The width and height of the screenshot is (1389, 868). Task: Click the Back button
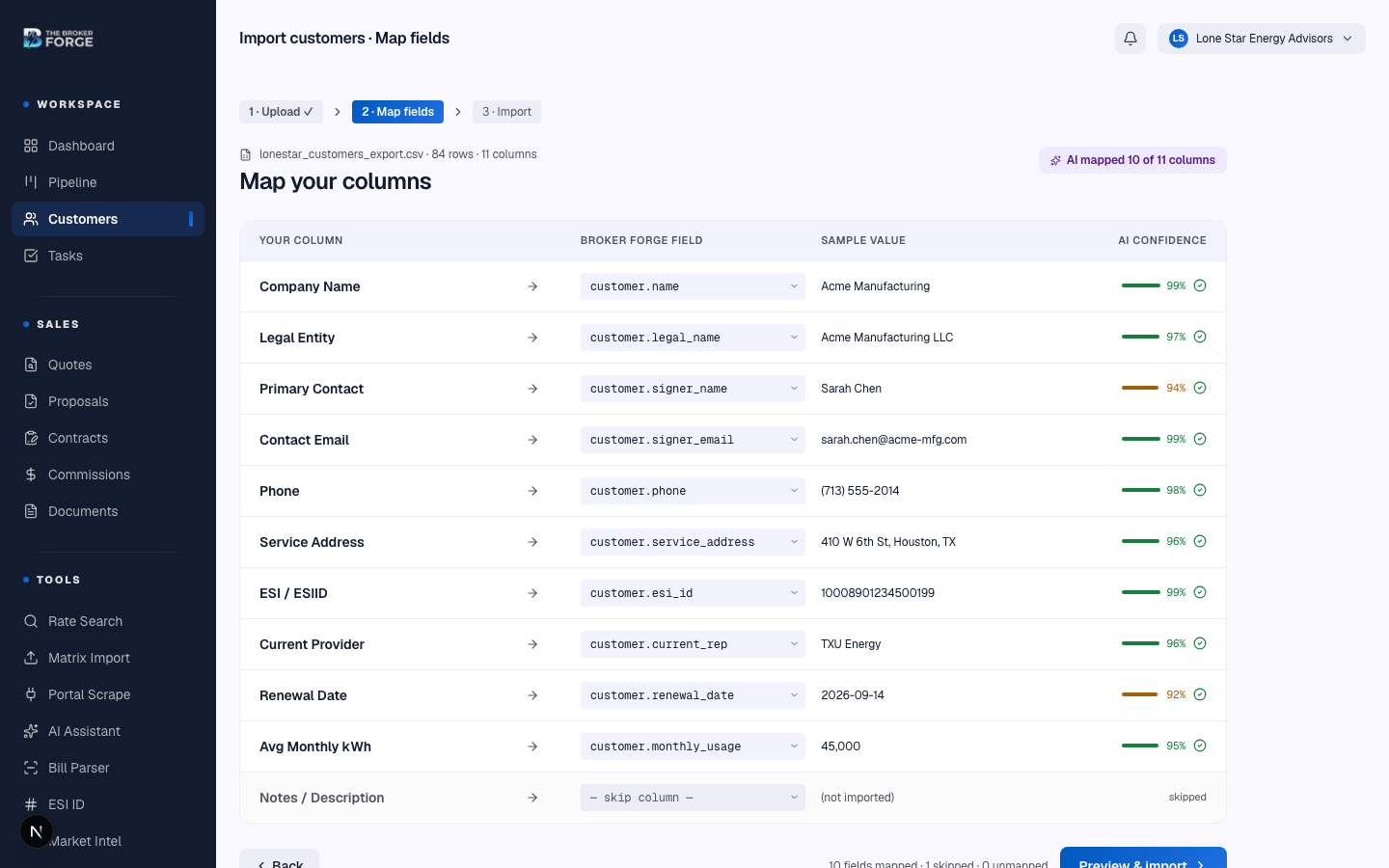(279, 858)
